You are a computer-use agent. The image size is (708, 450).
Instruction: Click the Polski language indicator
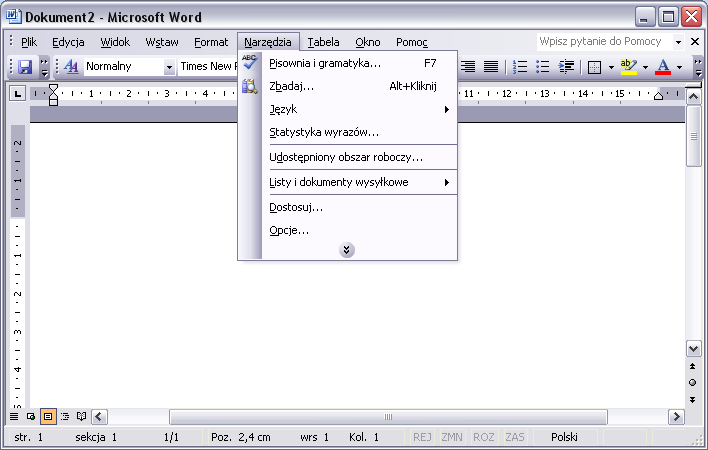[x=564, y=437]
